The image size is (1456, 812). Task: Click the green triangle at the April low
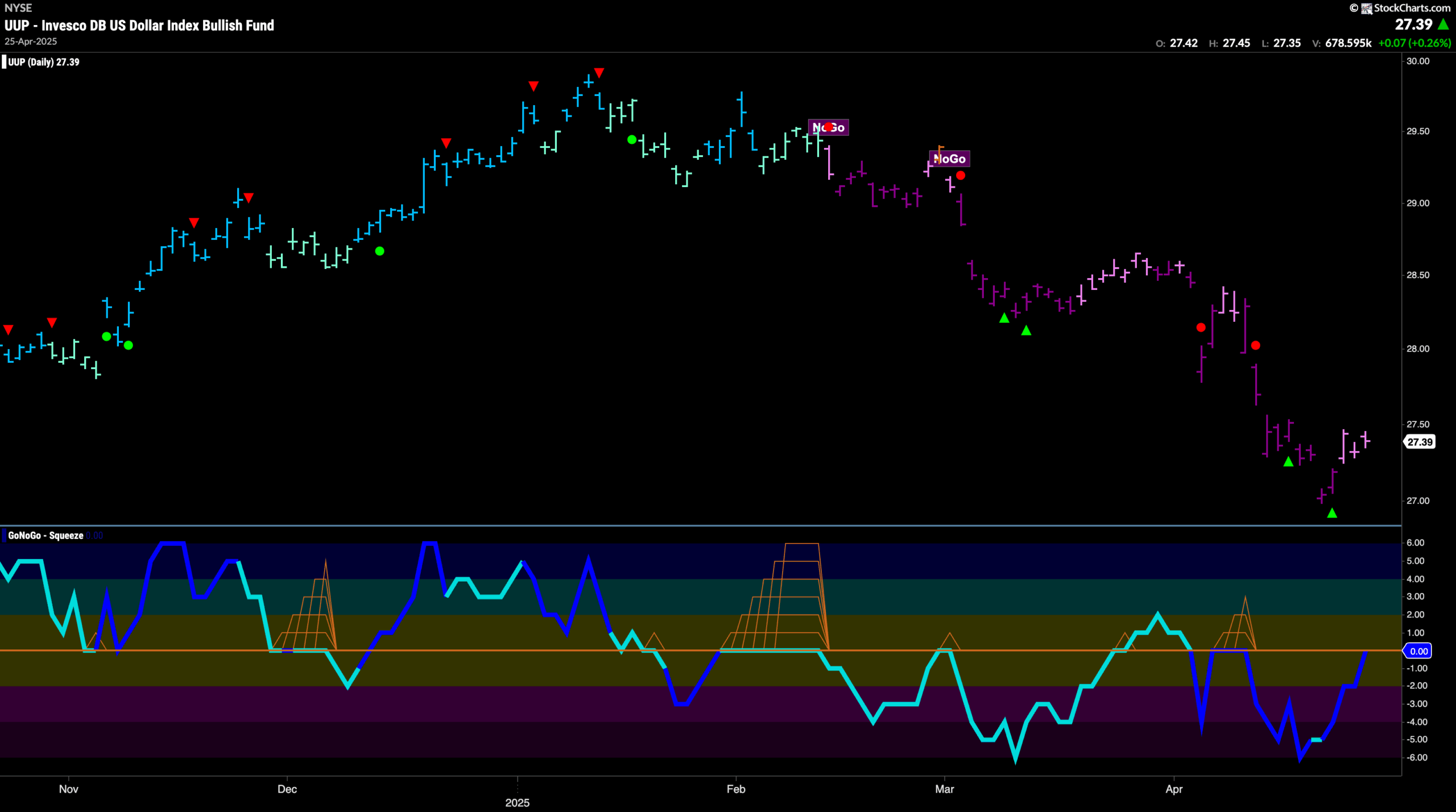point(1332,513)
